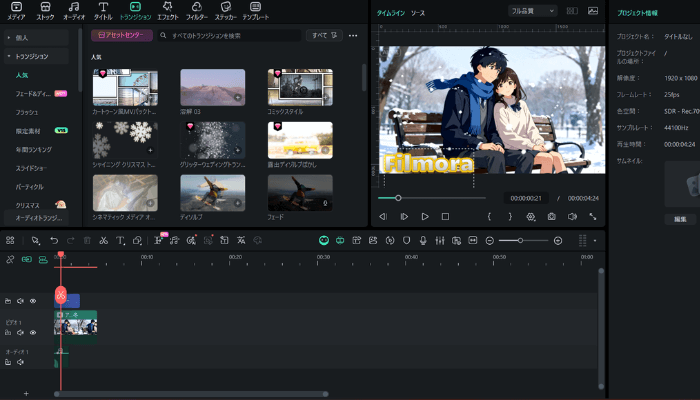The height and width of the screenshot is (400, 700).
Task: Open the エフェクト (Effects) panel icon
Action: 167,10
